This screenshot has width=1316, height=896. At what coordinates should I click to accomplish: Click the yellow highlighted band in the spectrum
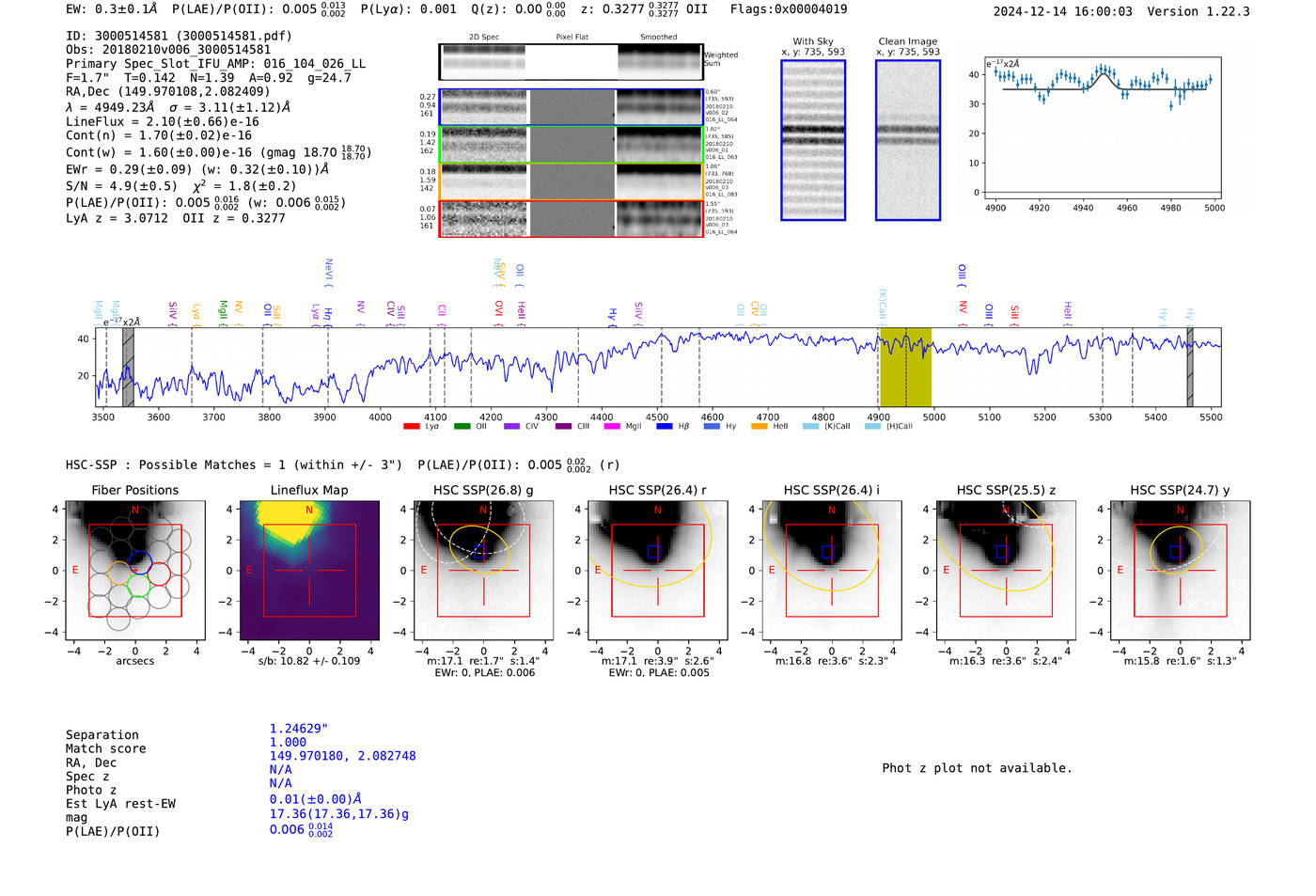[905, 367]
